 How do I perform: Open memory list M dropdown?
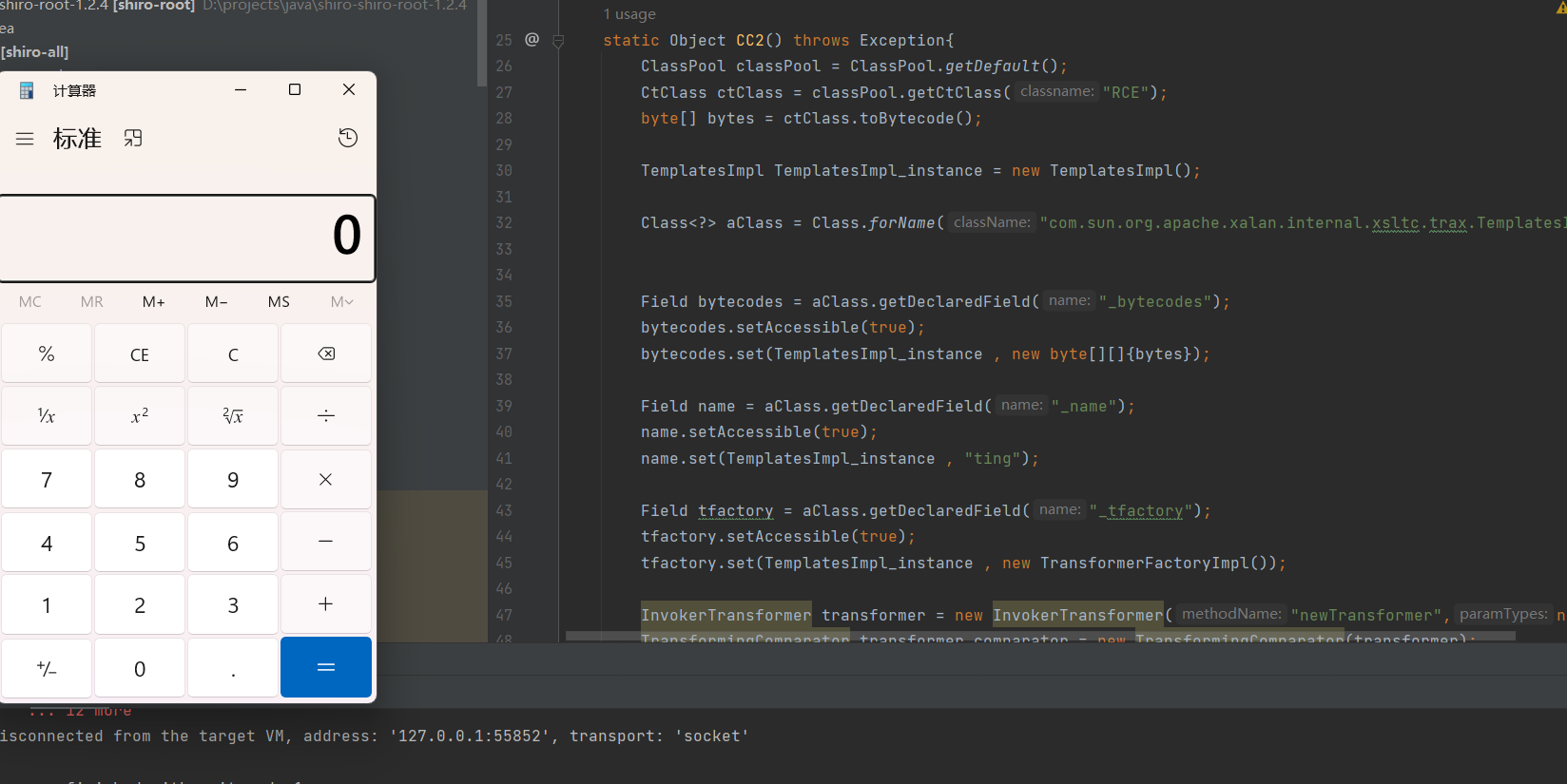[x=342, y=301]
